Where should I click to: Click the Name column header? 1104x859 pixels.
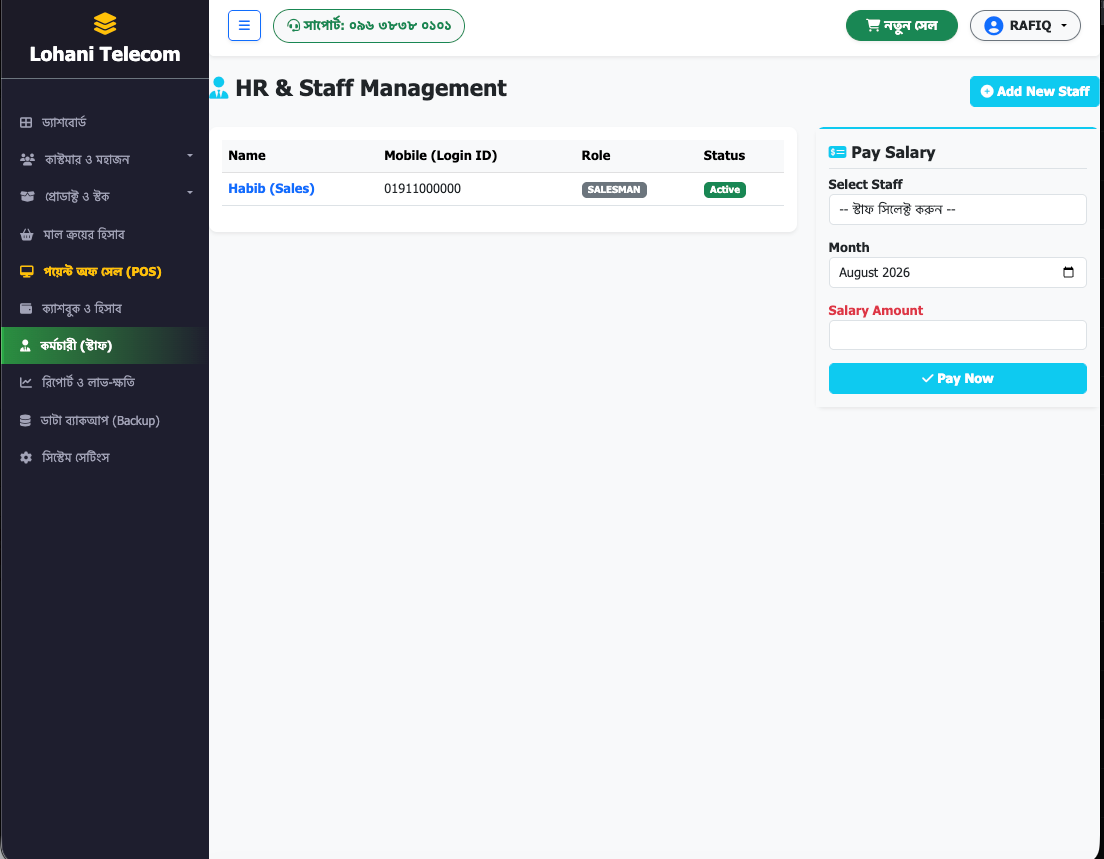pos(247,156)
